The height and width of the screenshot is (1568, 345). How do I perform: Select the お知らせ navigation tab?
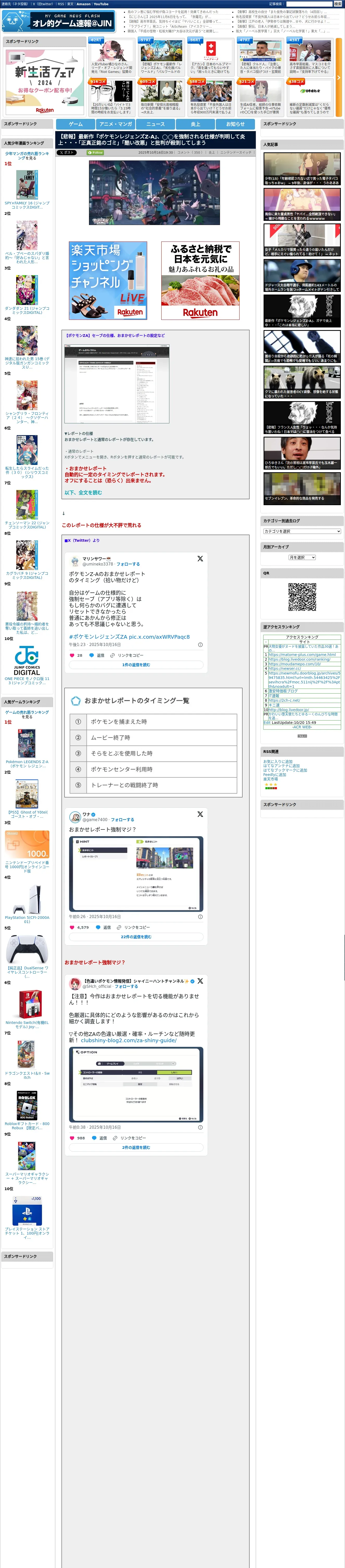pyautogui.click(x=236, y=124)
